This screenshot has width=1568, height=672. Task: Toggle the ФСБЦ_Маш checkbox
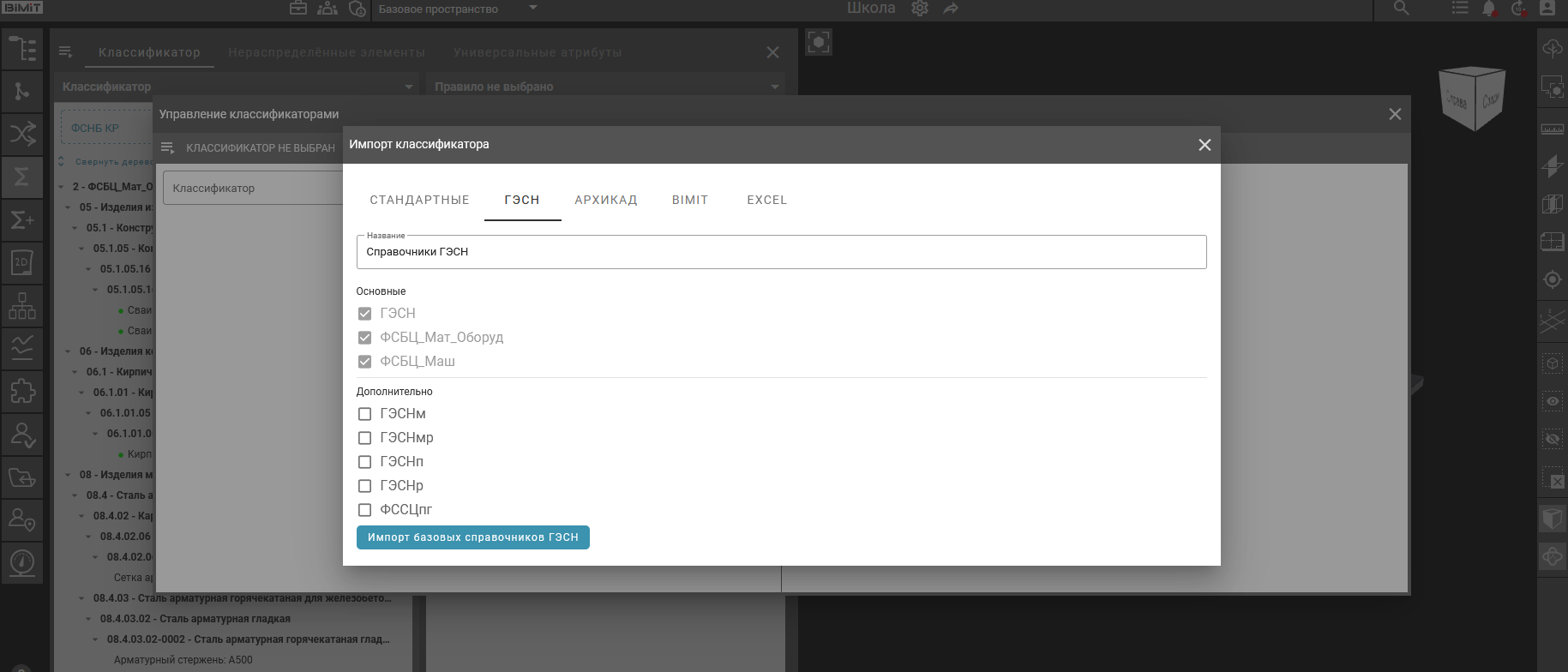pos(364,362)
